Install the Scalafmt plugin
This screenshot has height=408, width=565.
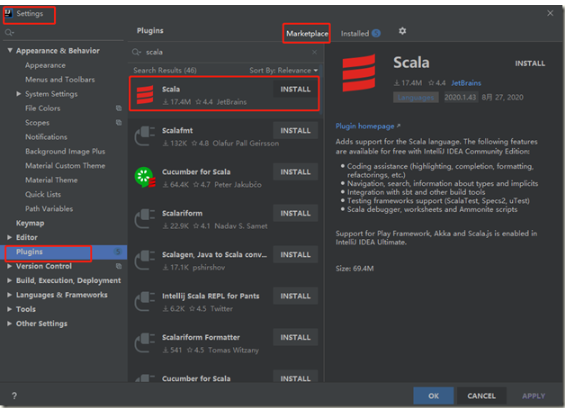(x=295, y=130)
